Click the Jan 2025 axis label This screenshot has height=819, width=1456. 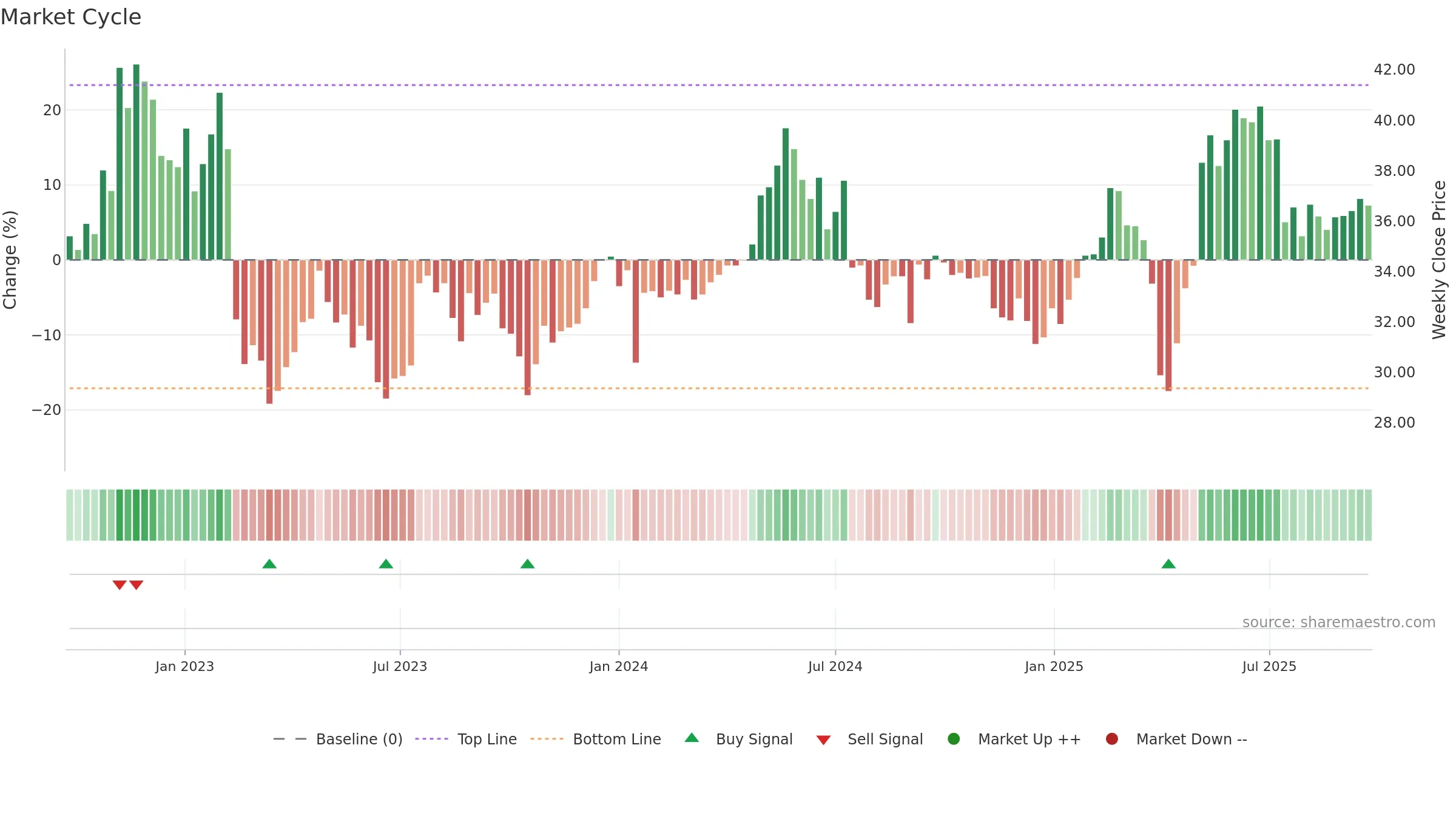coord(1054,666)
